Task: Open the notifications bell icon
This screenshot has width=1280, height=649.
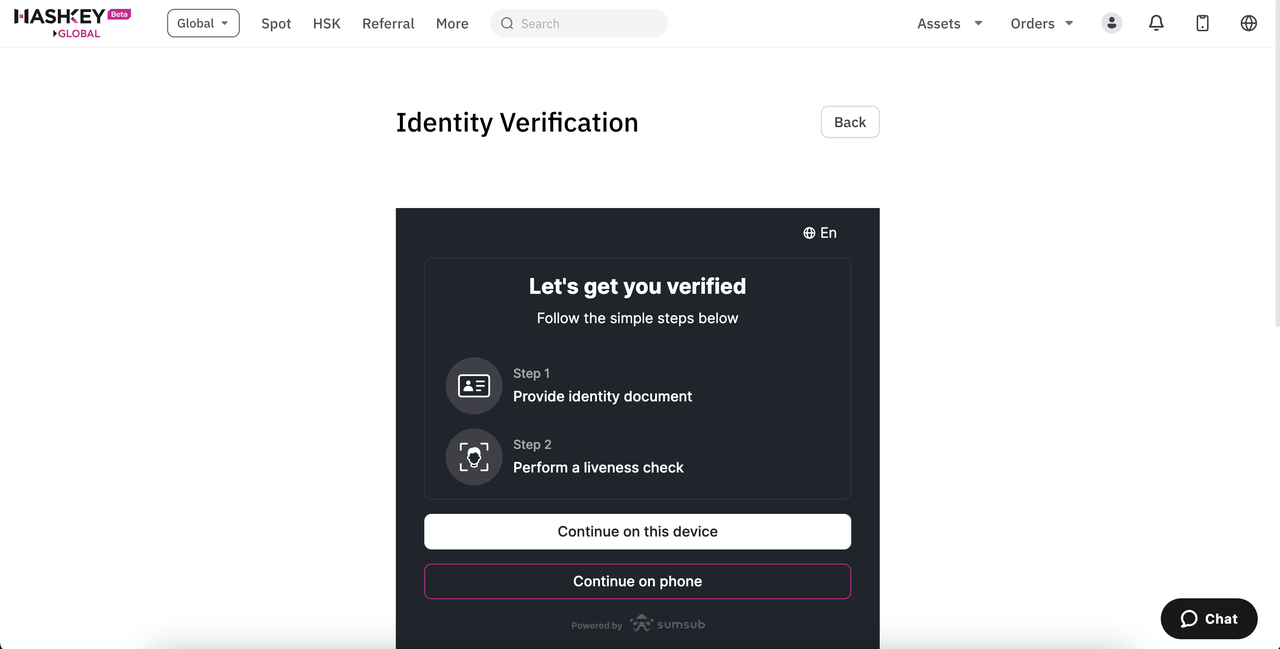Action: coord(1156,23)
